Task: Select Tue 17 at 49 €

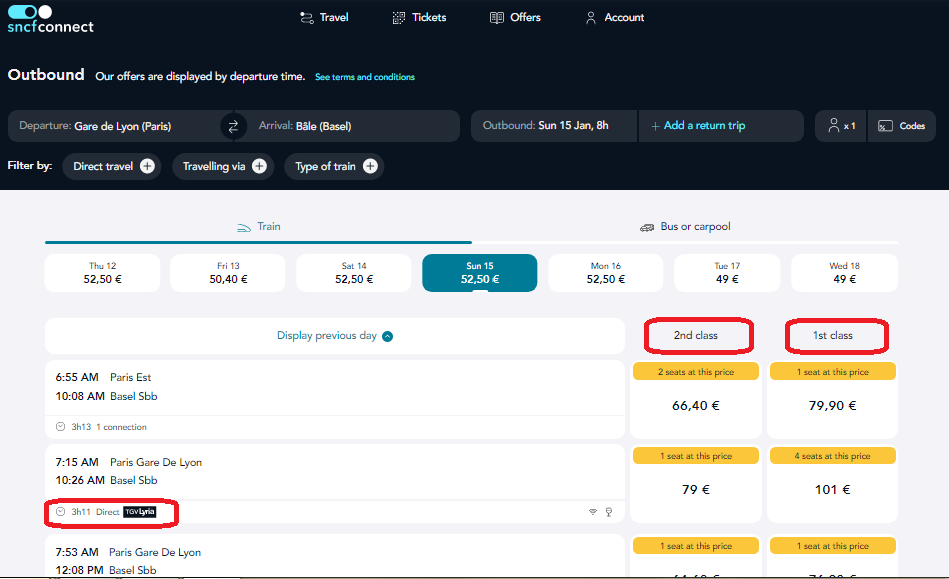Action: pos(727,273)
